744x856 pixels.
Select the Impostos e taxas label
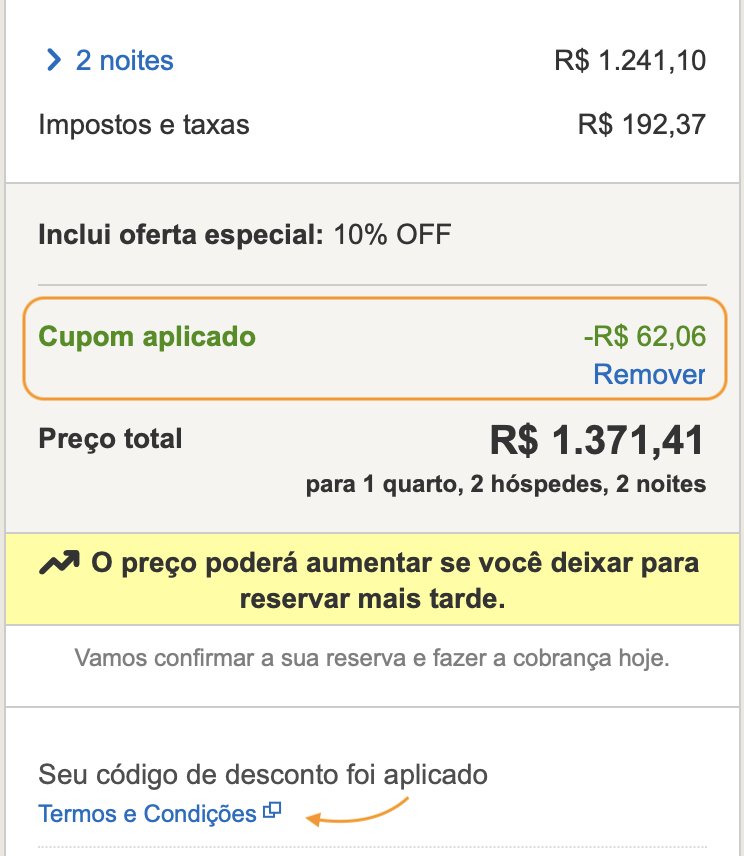[144, 124]
